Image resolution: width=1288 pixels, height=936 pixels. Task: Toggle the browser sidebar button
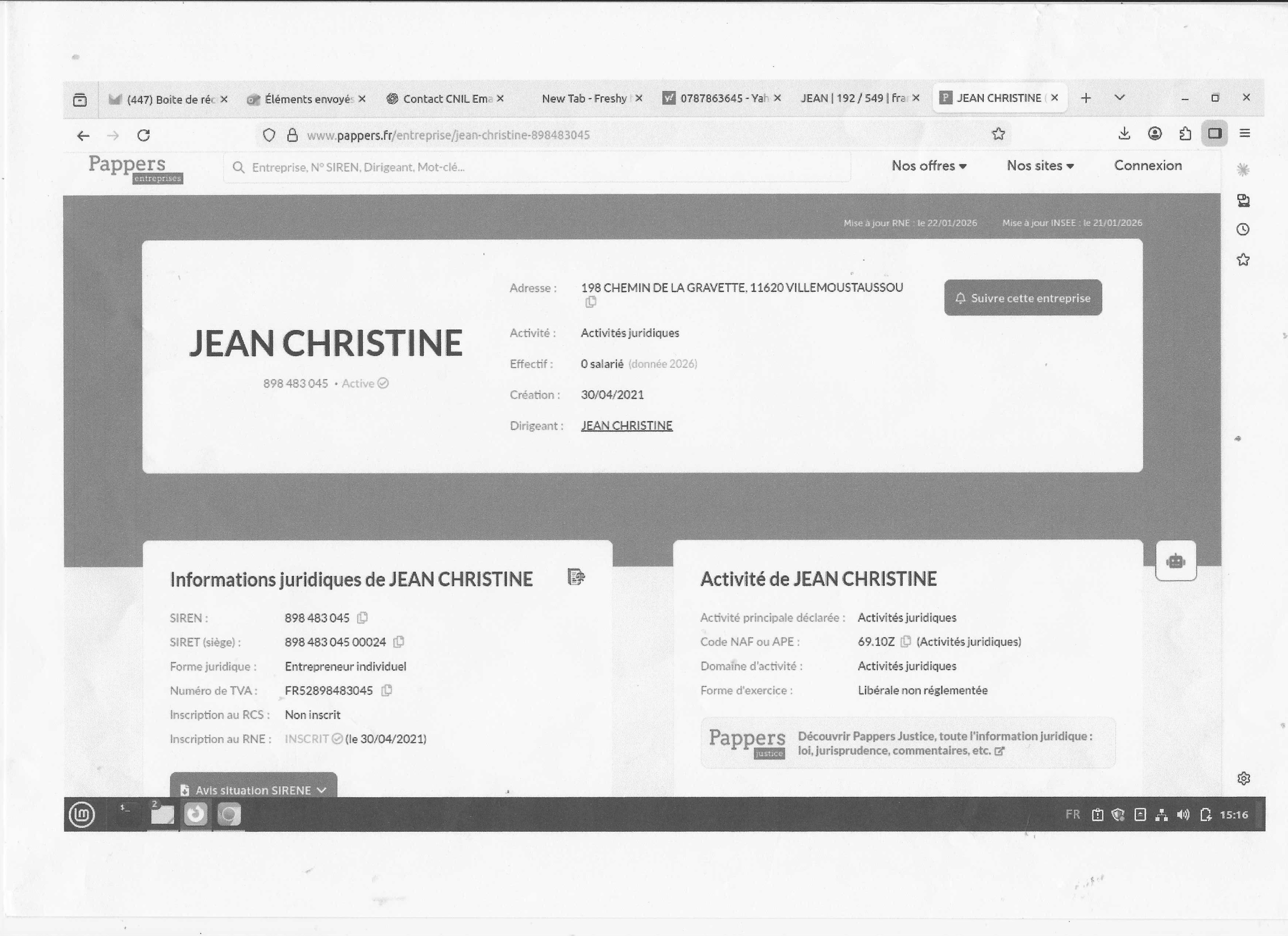pos(1214,133)
